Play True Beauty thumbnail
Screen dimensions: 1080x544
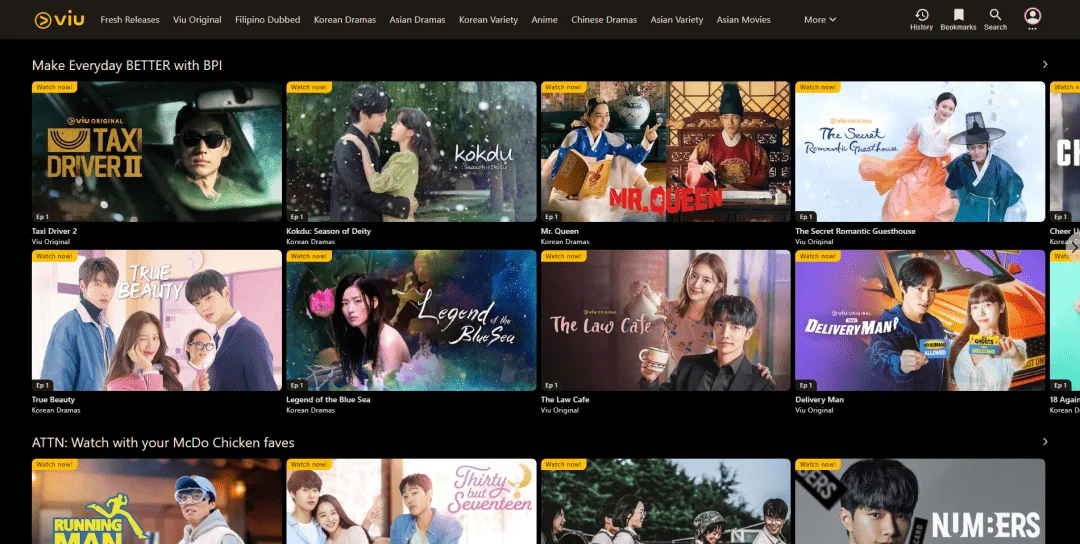click(157, 320)
